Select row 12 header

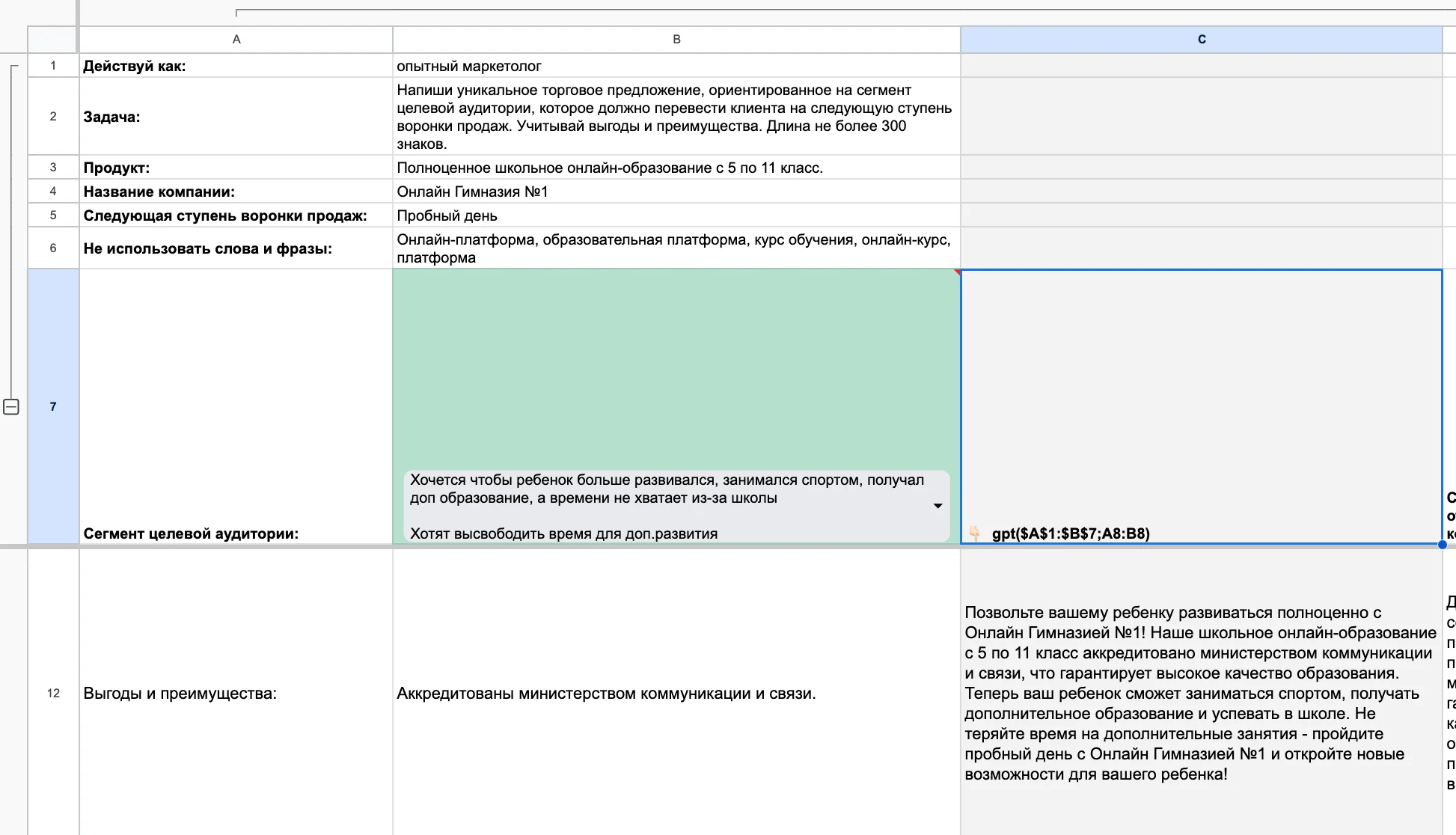pyautogui.click(x=53, y=693)
